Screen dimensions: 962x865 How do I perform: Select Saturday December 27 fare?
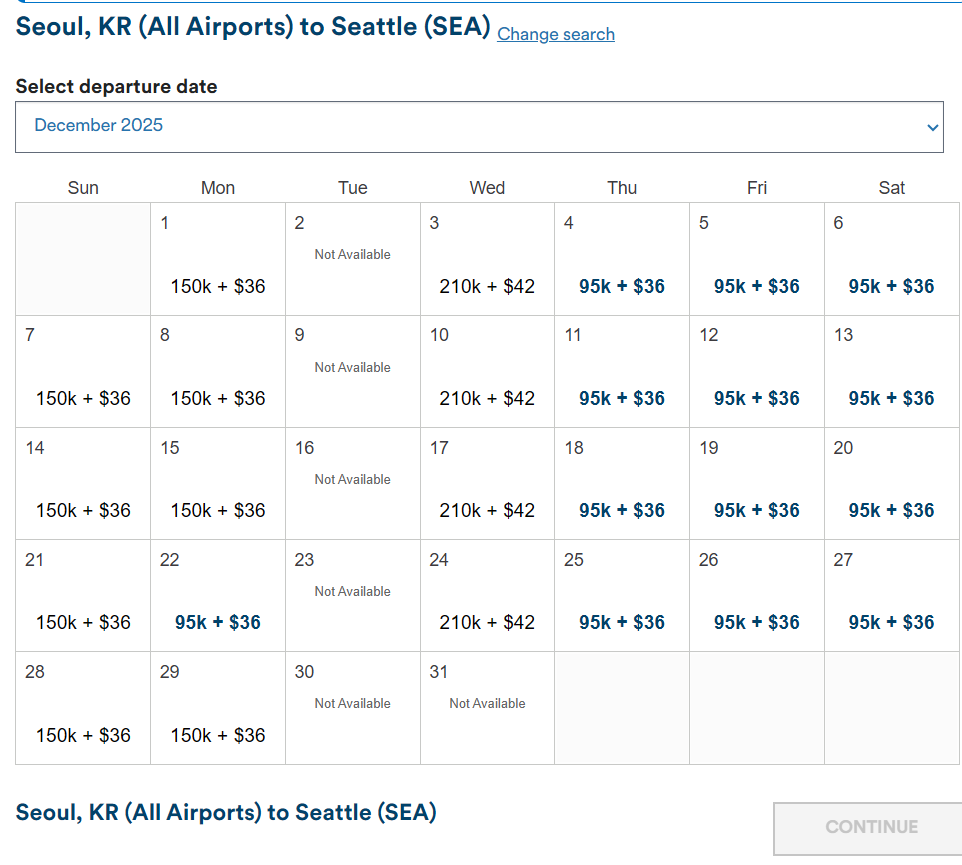(x=892, y=596)
